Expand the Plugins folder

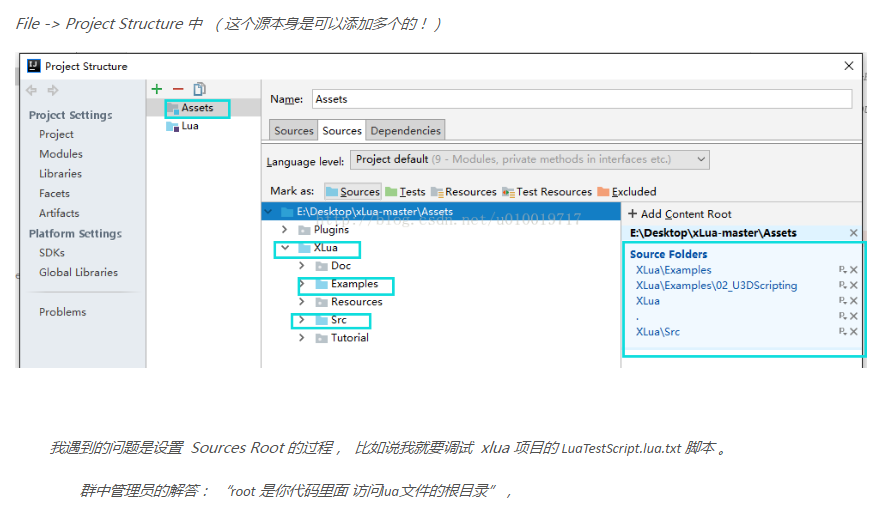pos(284,229)
